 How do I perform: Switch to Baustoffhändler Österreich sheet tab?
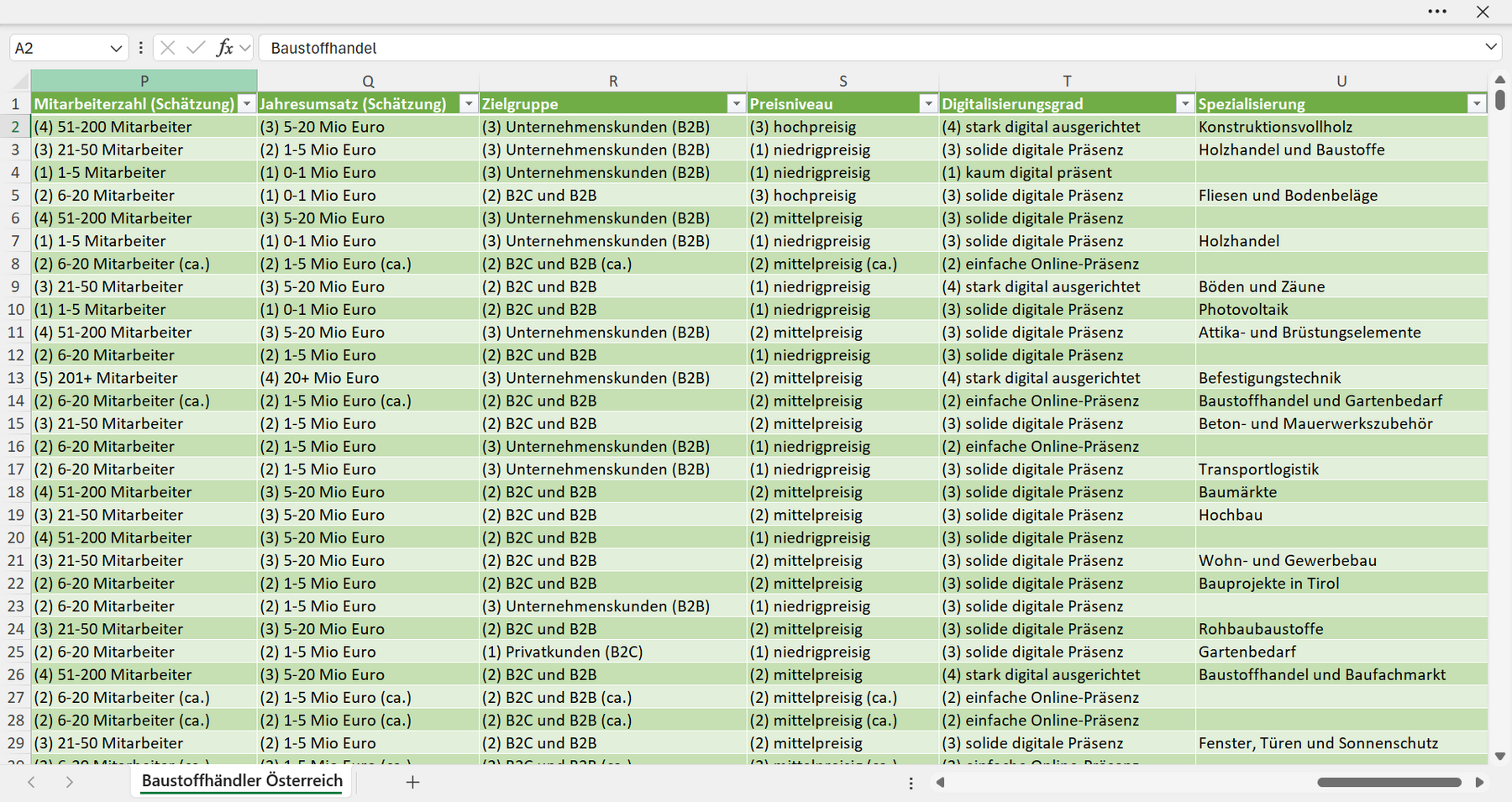242,781
